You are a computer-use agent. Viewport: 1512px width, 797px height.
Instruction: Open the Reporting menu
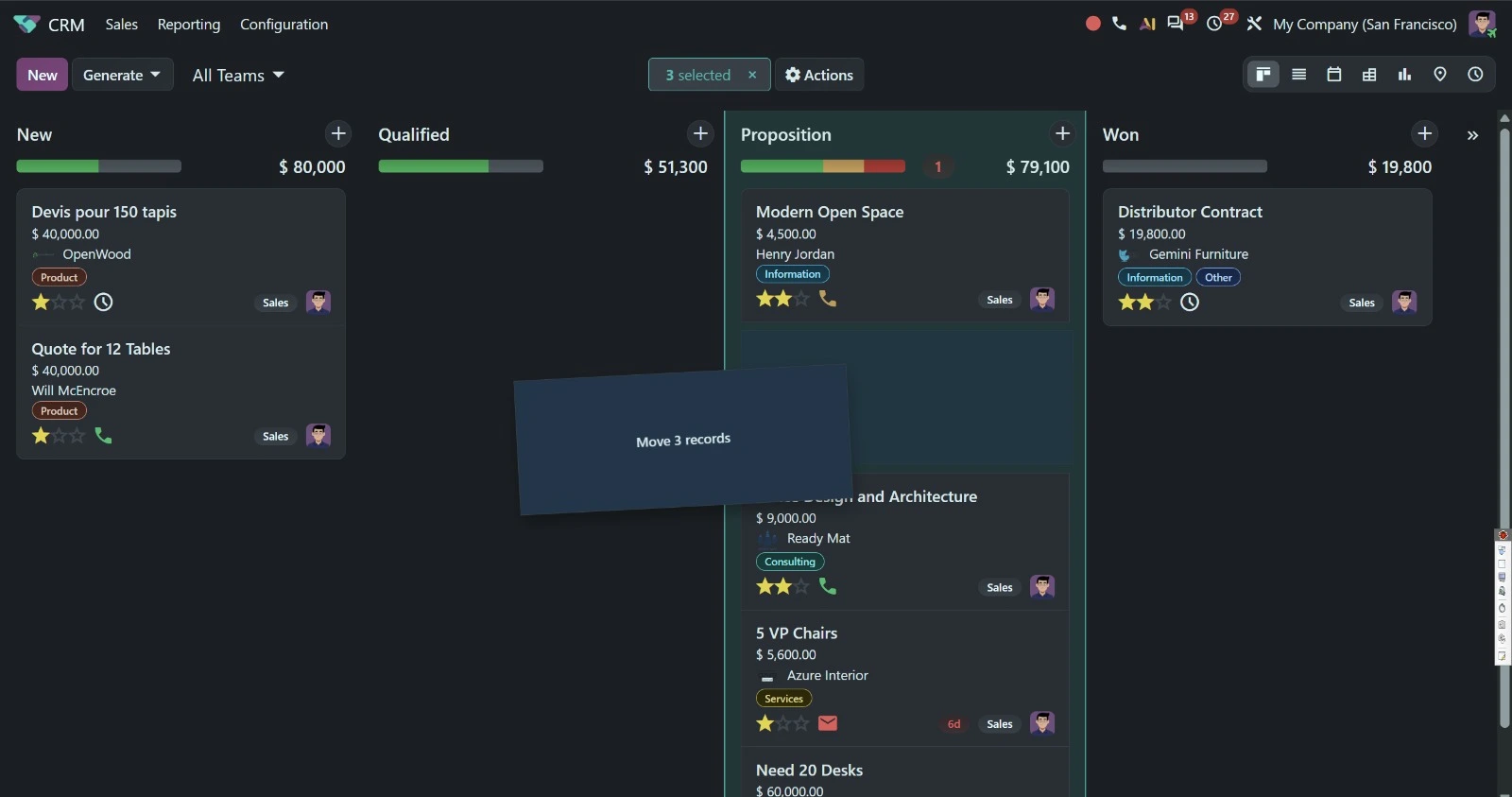click(x=189, y=25)
